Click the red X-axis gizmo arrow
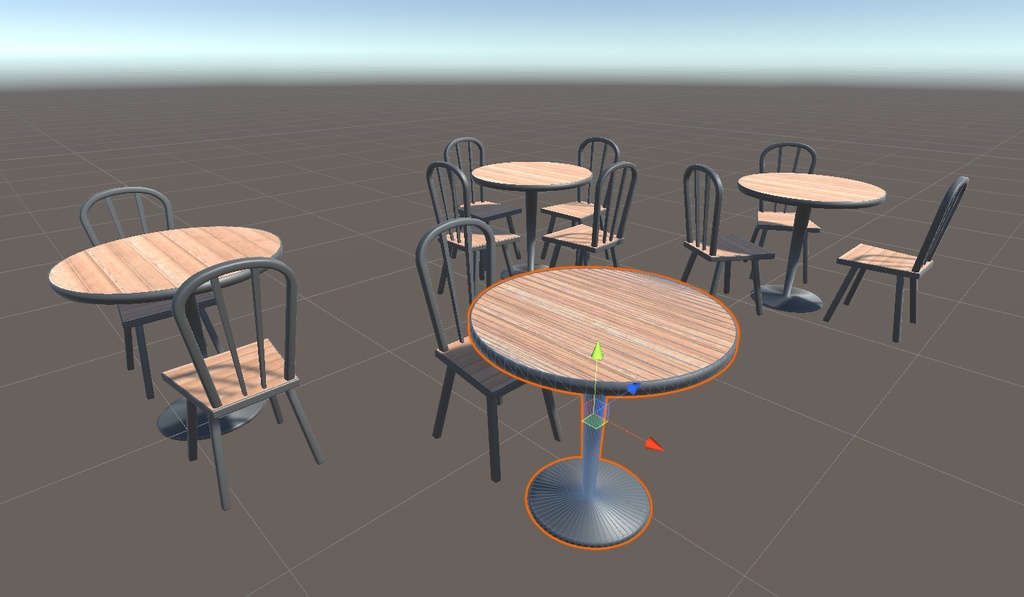 point(653,441)
